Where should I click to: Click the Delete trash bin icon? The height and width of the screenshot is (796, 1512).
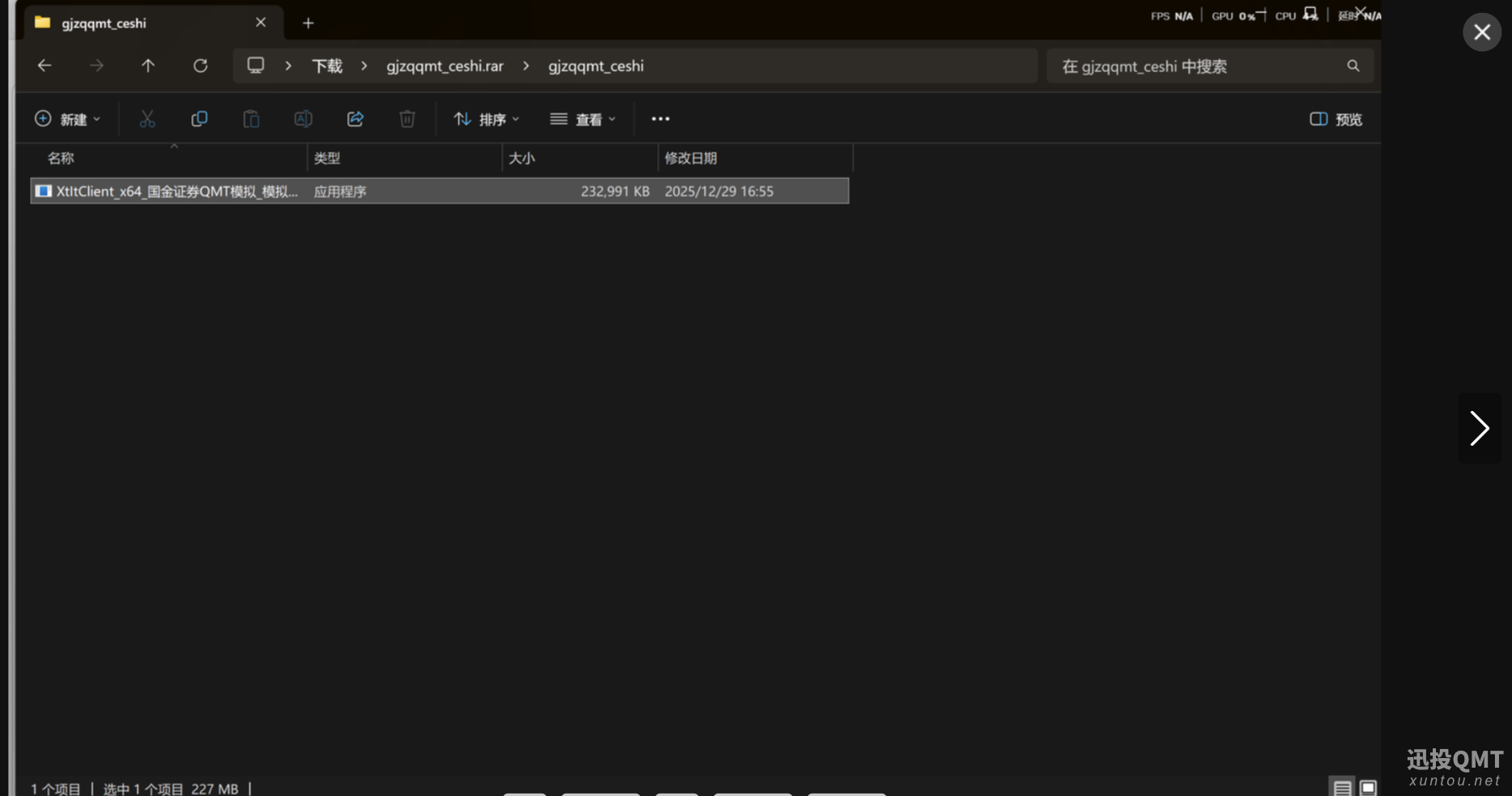coord(407,119)
